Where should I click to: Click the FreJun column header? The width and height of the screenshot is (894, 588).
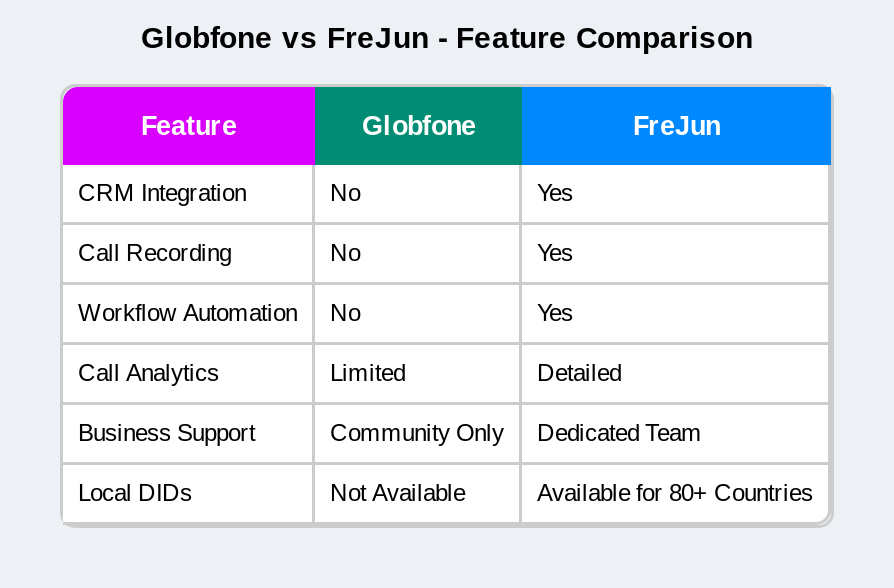tap(676, 126)
